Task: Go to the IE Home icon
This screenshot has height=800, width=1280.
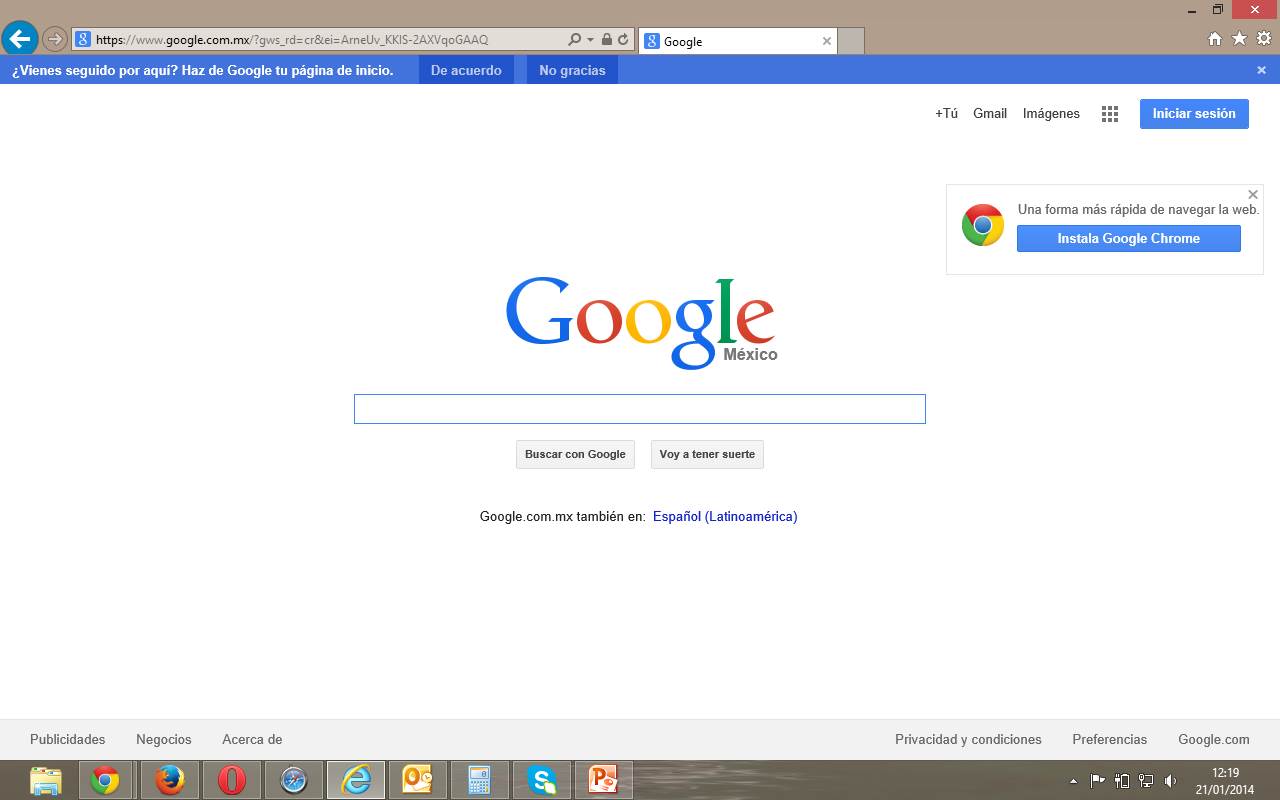Action: [1215, 39]
